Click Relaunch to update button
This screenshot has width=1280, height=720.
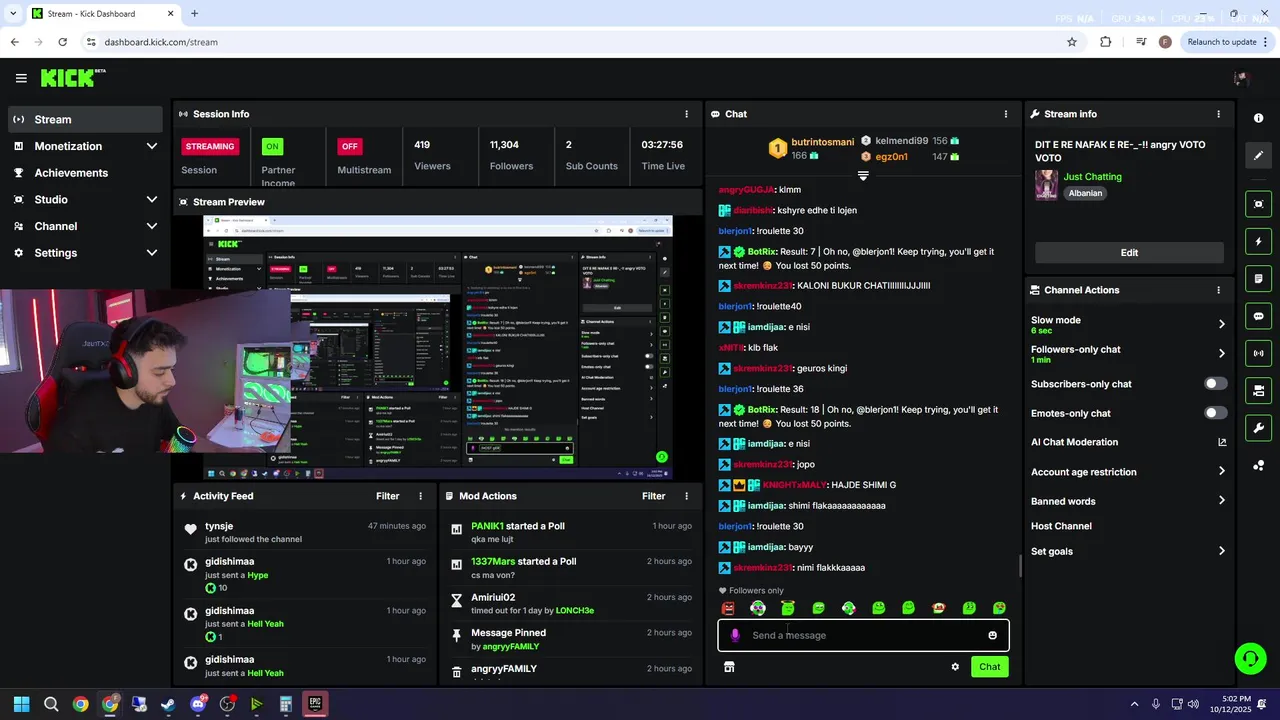click(x=1228, y=42)
